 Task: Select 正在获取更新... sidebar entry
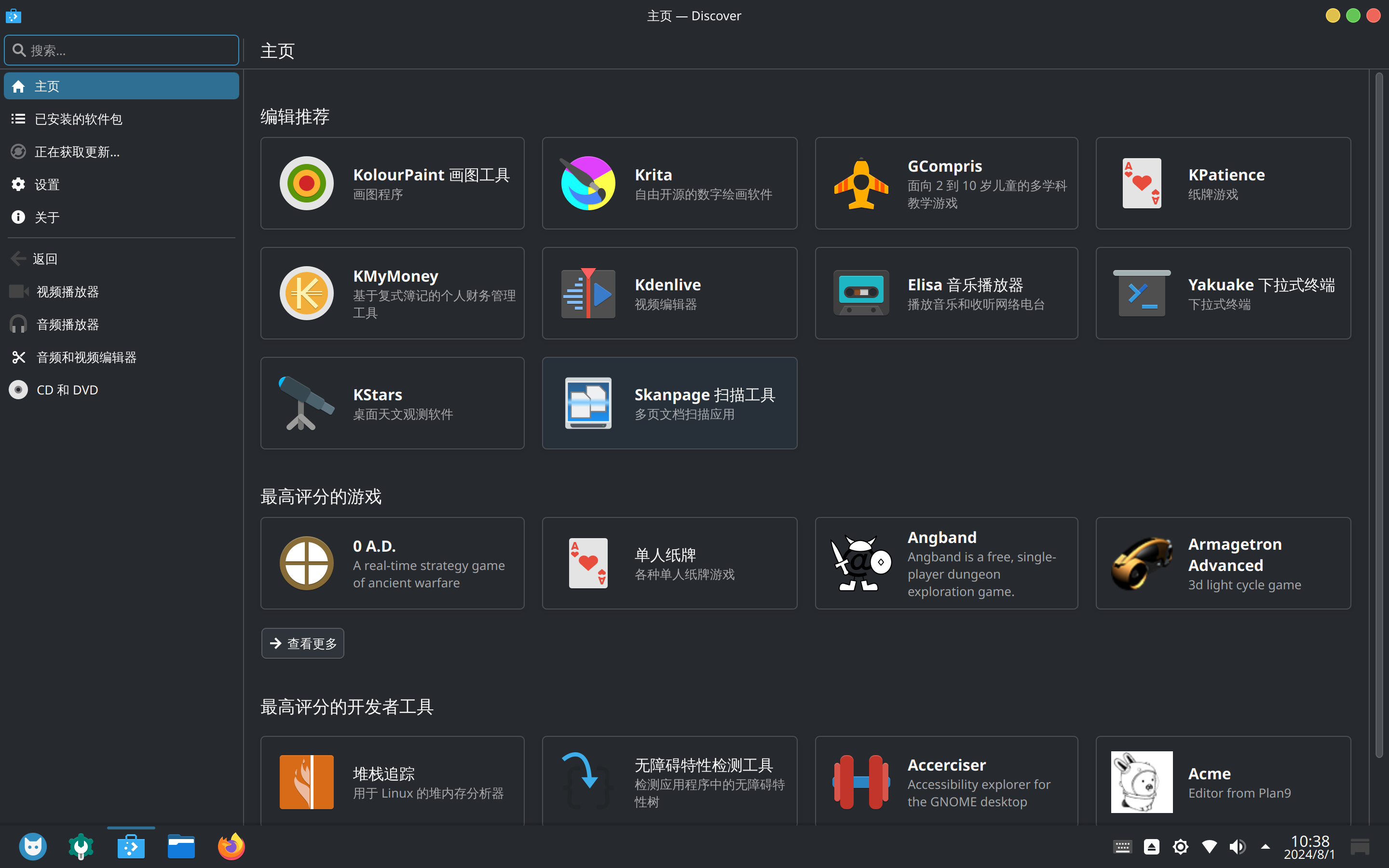[x=121, y=151]
